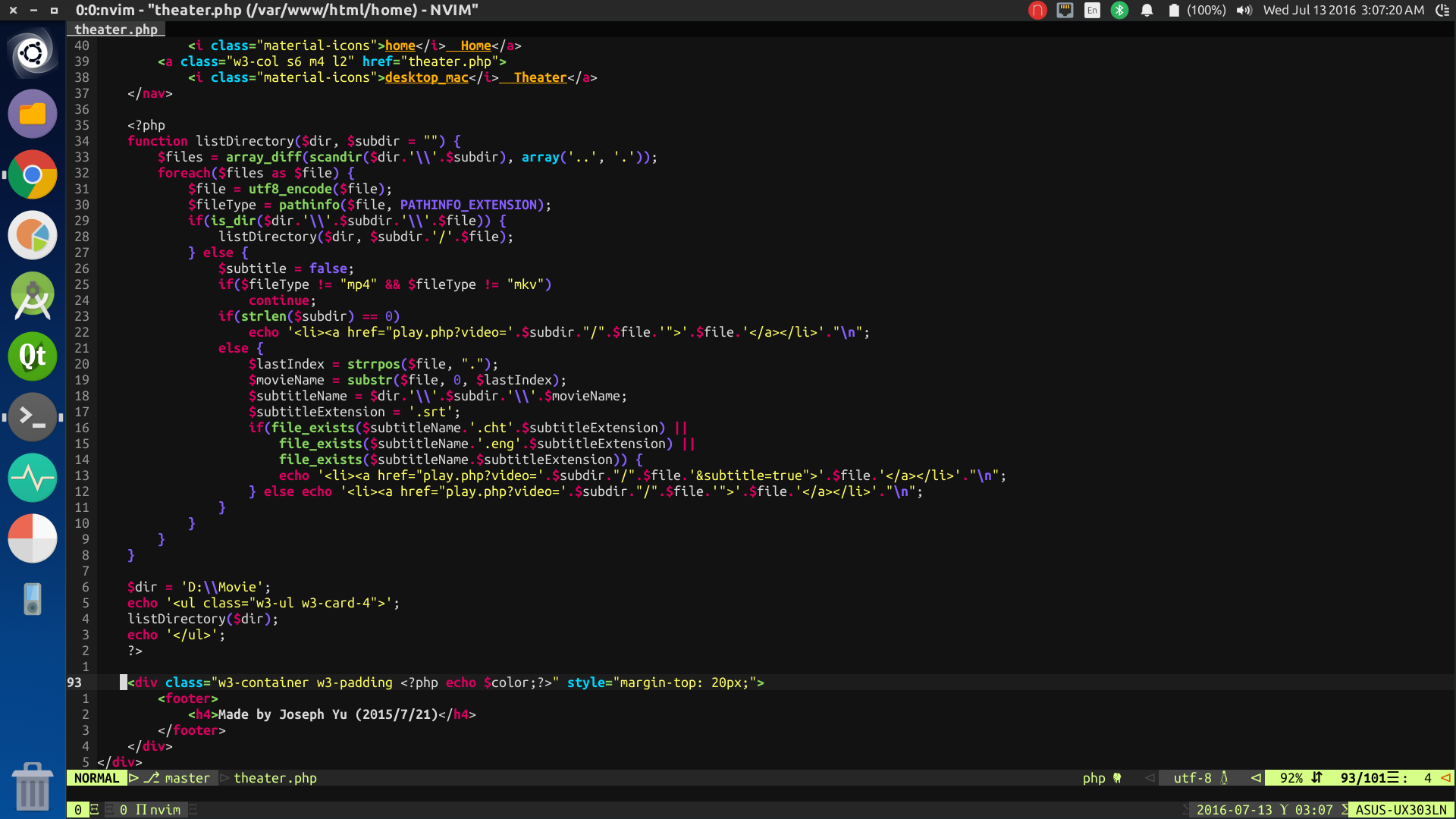Click the master git branch indicator
Viewport: 1456px width, 819px height.
(x=186, y=778)
